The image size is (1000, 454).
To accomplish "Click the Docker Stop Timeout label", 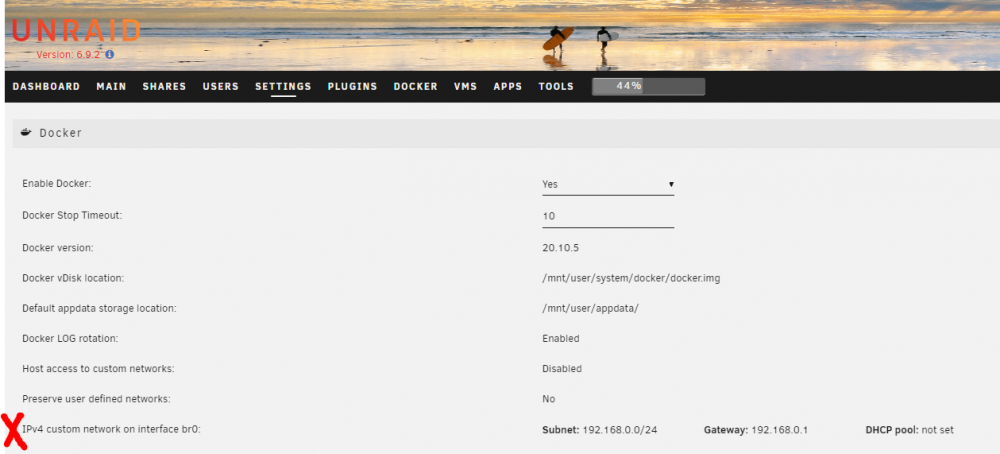I will pyautogui.click(x=72, y=216).
